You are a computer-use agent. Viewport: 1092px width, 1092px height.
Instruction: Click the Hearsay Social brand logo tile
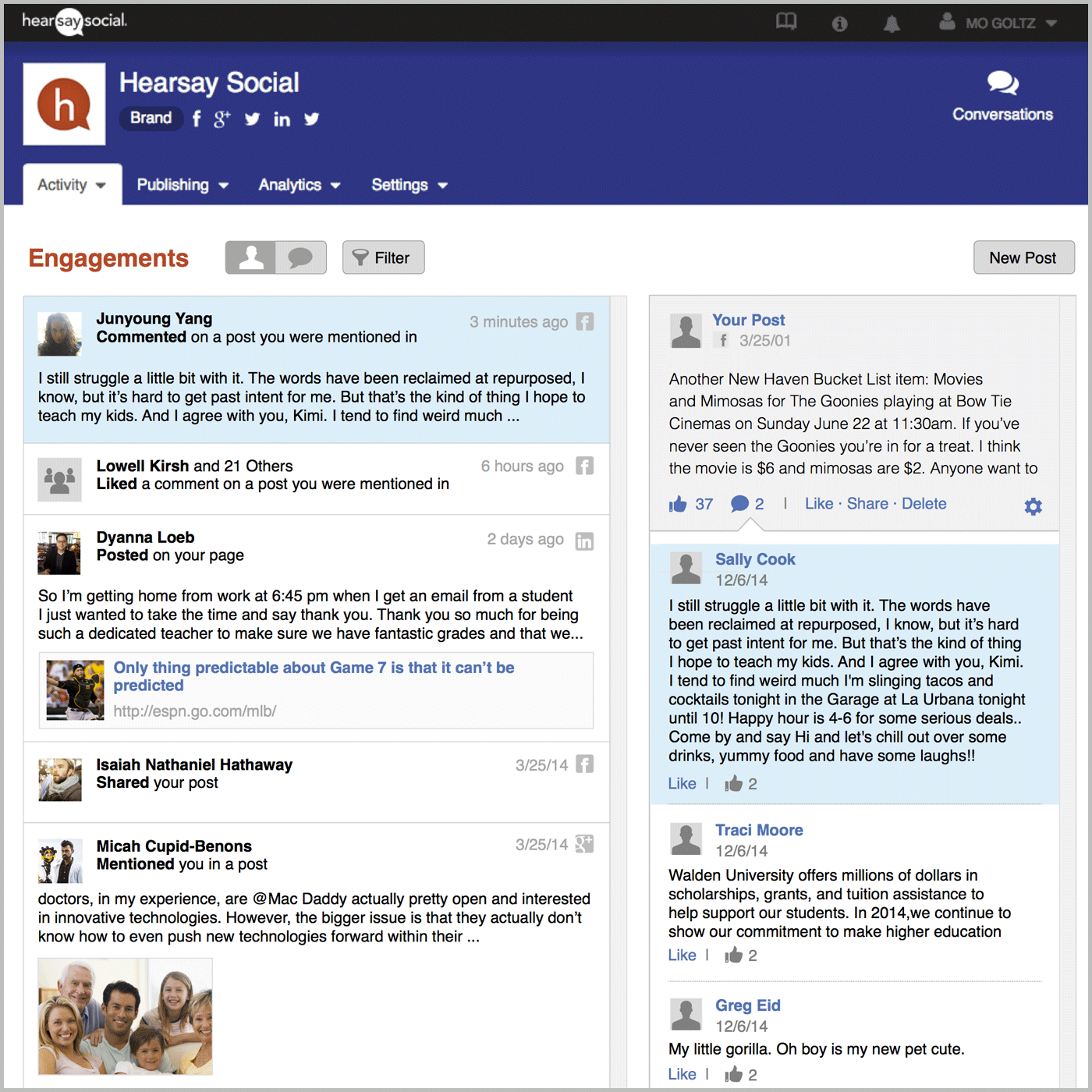coord(64,104)
